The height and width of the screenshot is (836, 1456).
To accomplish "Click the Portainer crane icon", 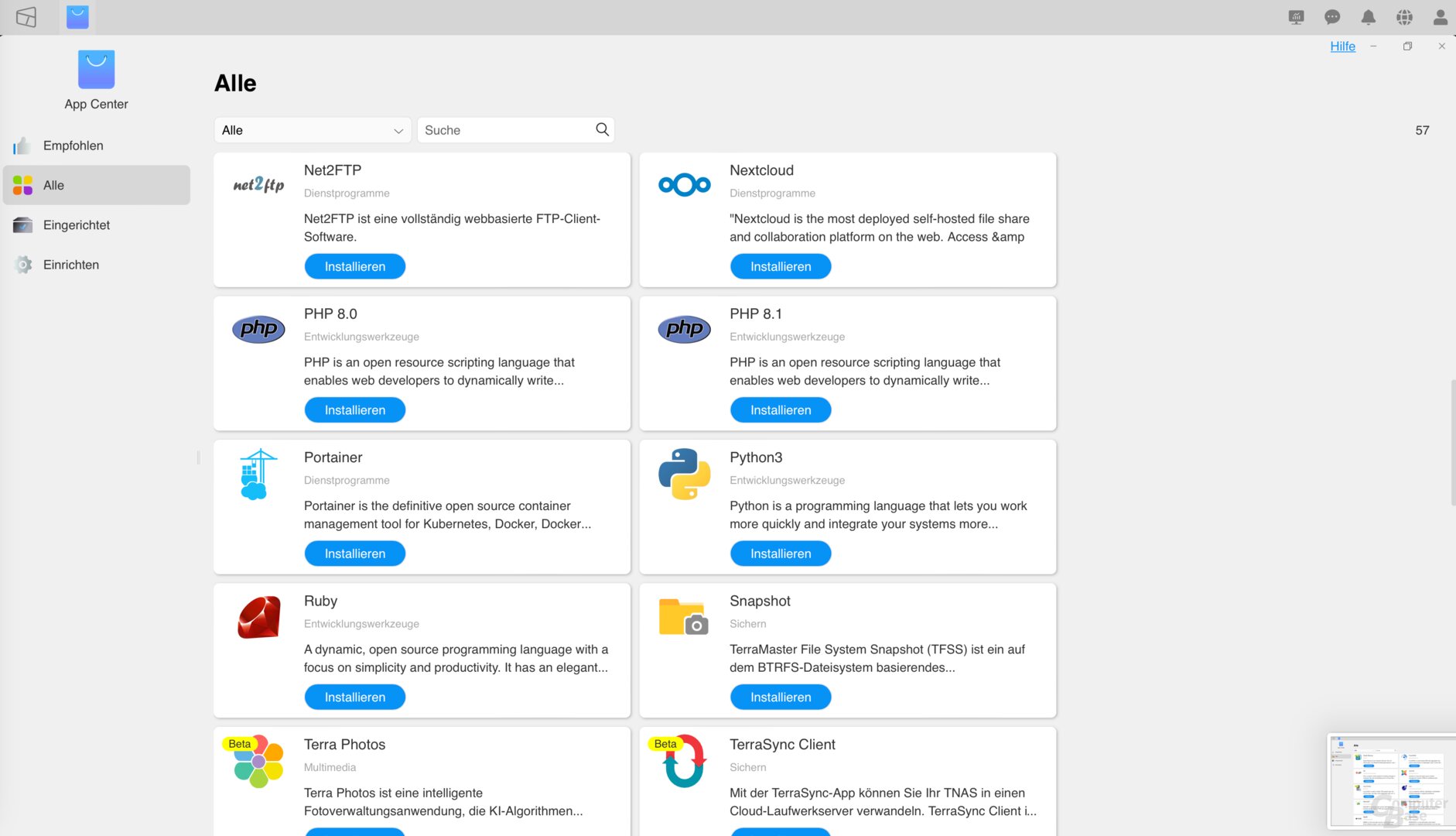I will (x=258, y=474).
